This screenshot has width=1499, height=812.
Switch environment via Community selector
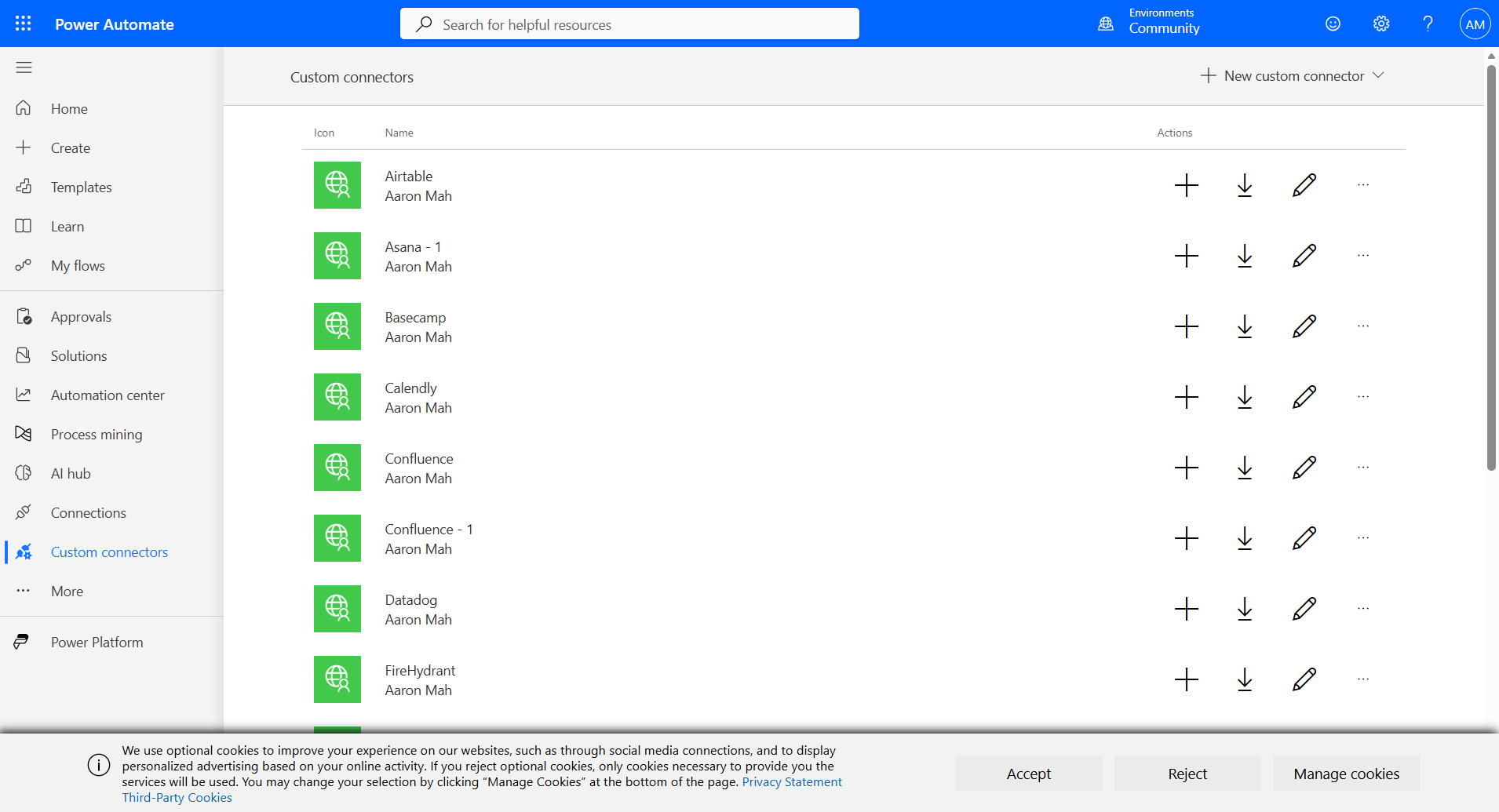coord(1164,28)
